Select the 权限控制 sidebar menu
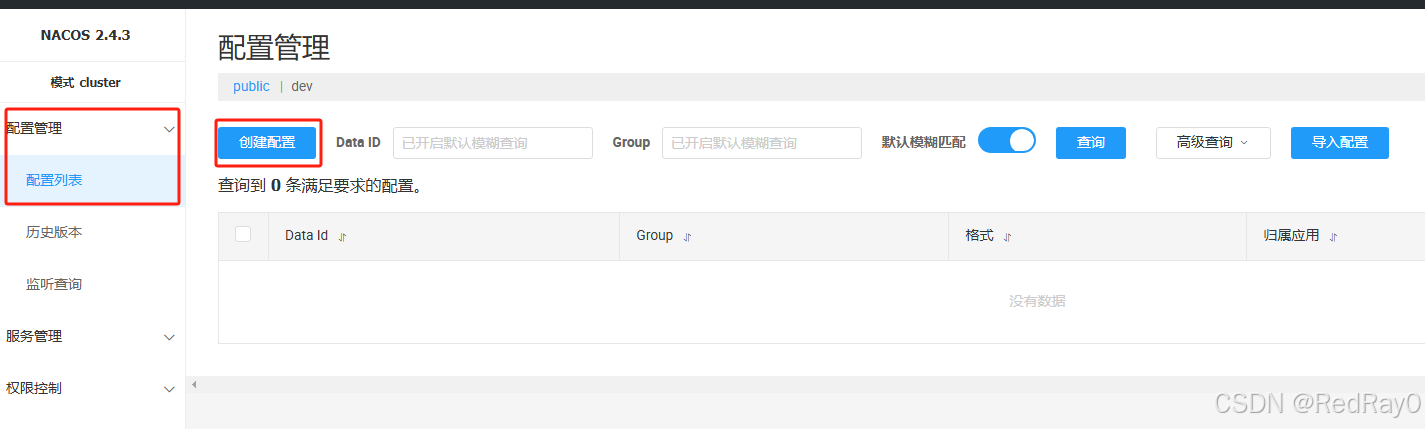Viewport: 1425px width, 429px height. click(92, 388)
